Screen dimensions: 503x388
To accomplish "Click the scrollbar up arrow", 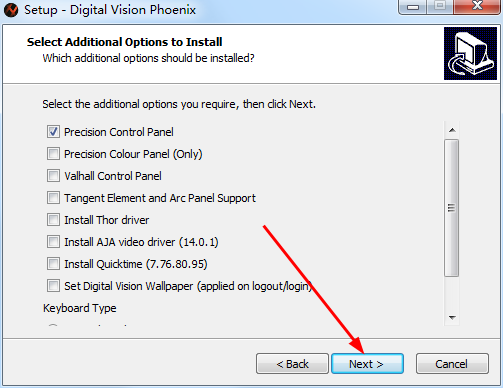I will [452, 130].
